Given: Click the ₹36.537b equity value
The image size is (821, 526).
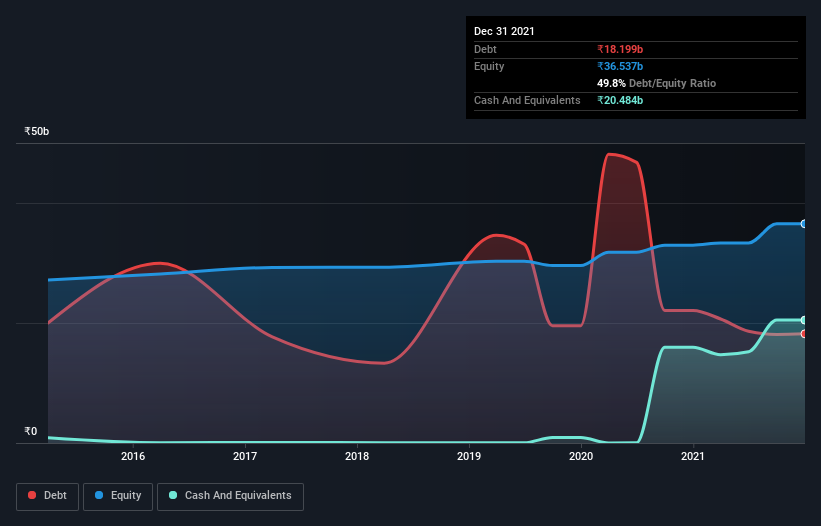Looking at the screenshot, I should coord(620,66).
